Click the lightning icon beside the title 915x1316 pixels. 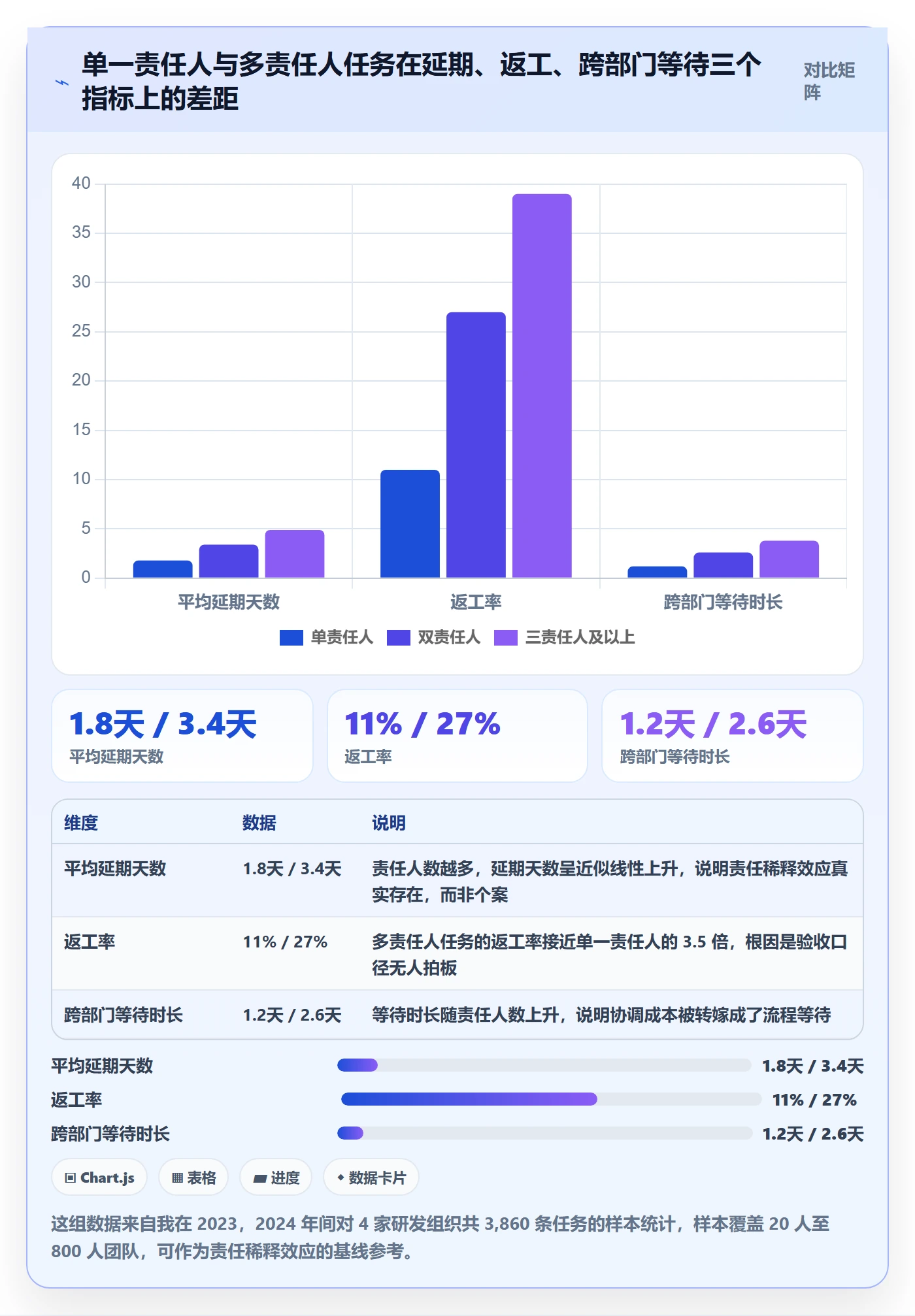(x=62, y=82)
